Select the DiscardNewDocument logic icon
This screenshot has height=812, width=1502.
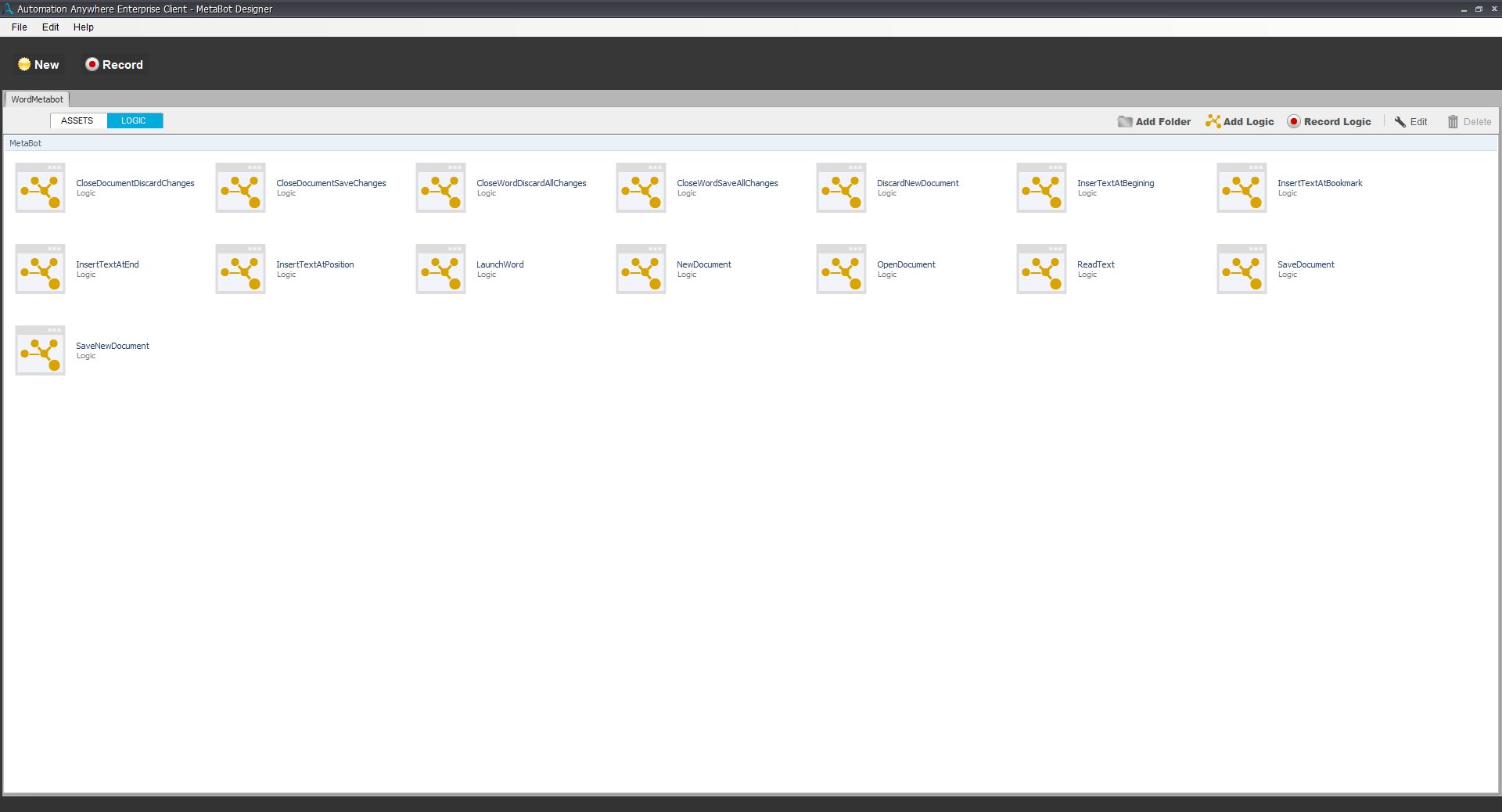click(841, 188)
